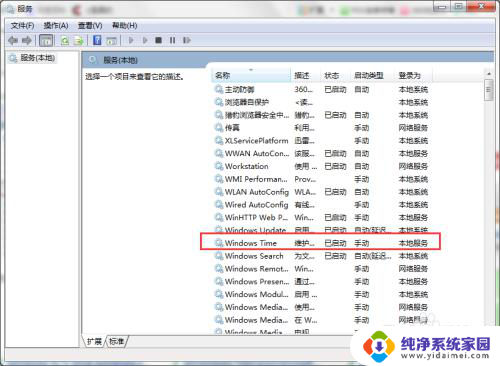Select the Windows Search service name
This screenshot has width=500, height=366.
pos(254,256)
